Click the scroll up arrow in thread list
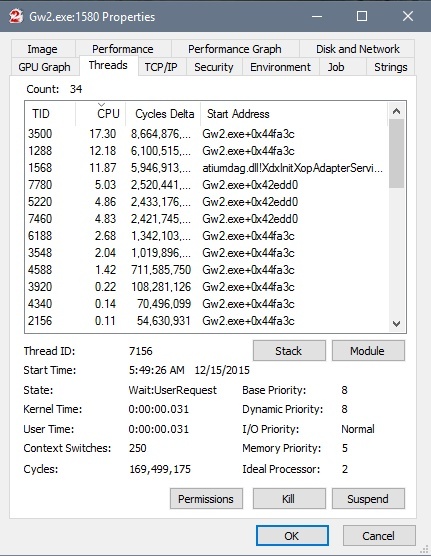Screen dimensions: 431x556 point(397,112)
